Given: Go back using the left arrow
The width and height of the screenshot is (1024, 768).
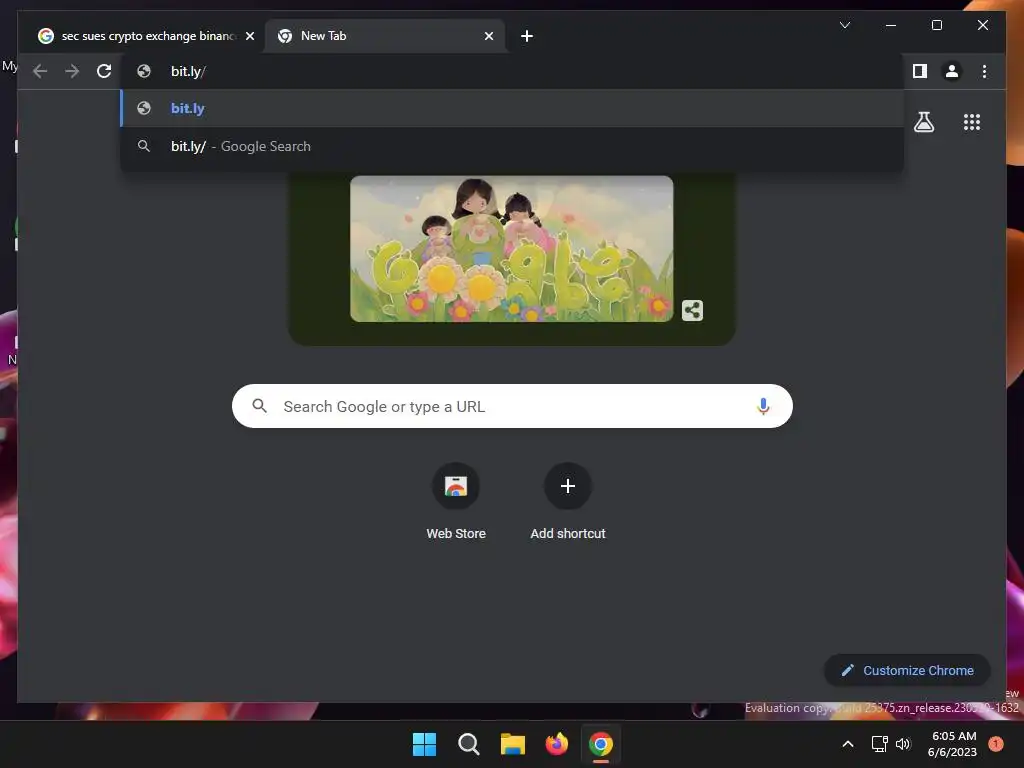Looking at the screenshot, I should pyautogui.click(x=40, y=71).
